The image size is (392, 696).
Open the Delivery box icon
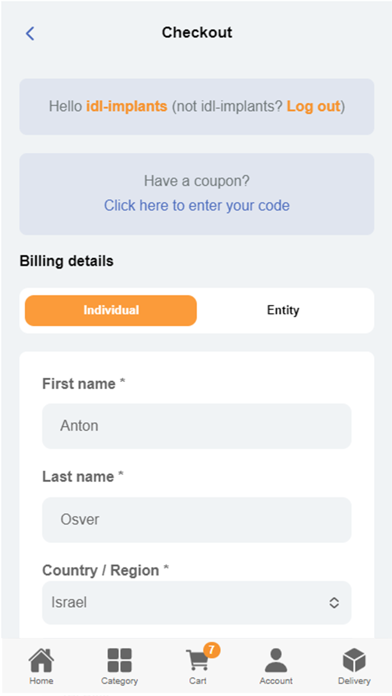[354, 660]
